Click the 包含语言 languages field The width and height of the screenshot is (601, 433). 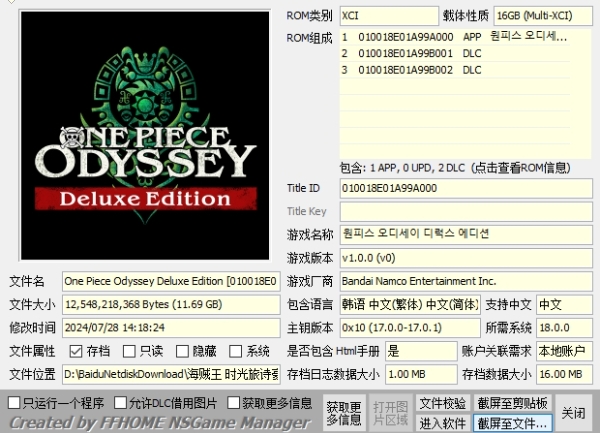[x=410, y=305]
